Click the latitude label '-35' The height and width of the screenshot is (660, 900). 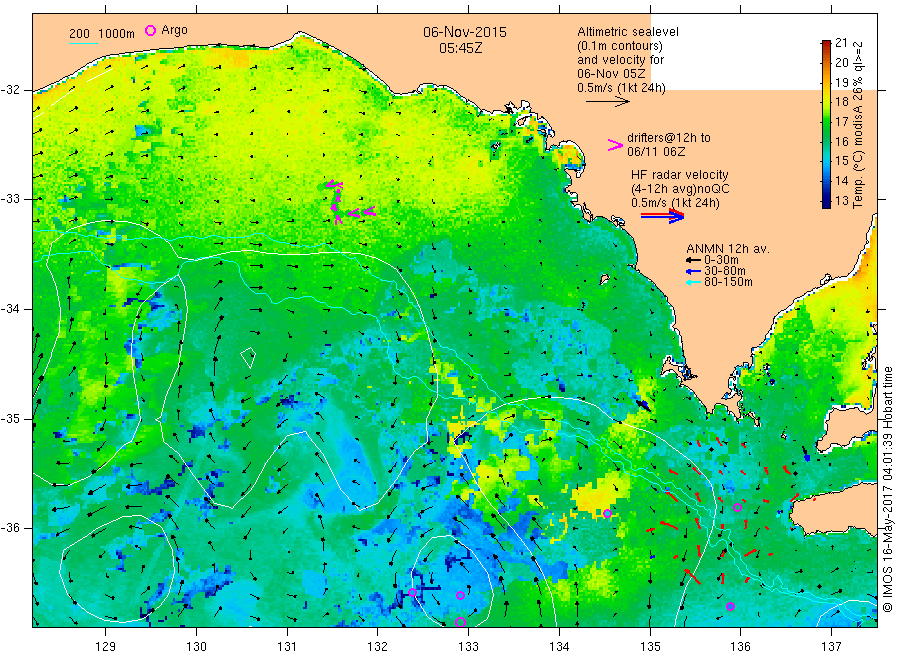point(10,418)
